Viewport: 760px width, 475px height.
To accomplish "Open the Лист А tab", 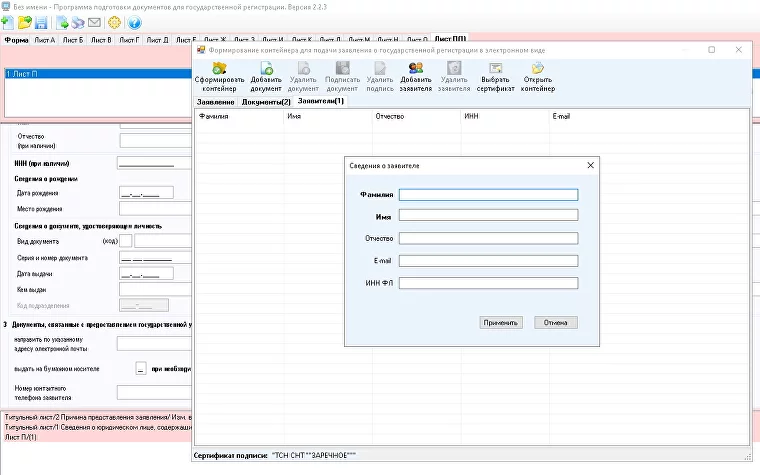I will click(45, 40).
